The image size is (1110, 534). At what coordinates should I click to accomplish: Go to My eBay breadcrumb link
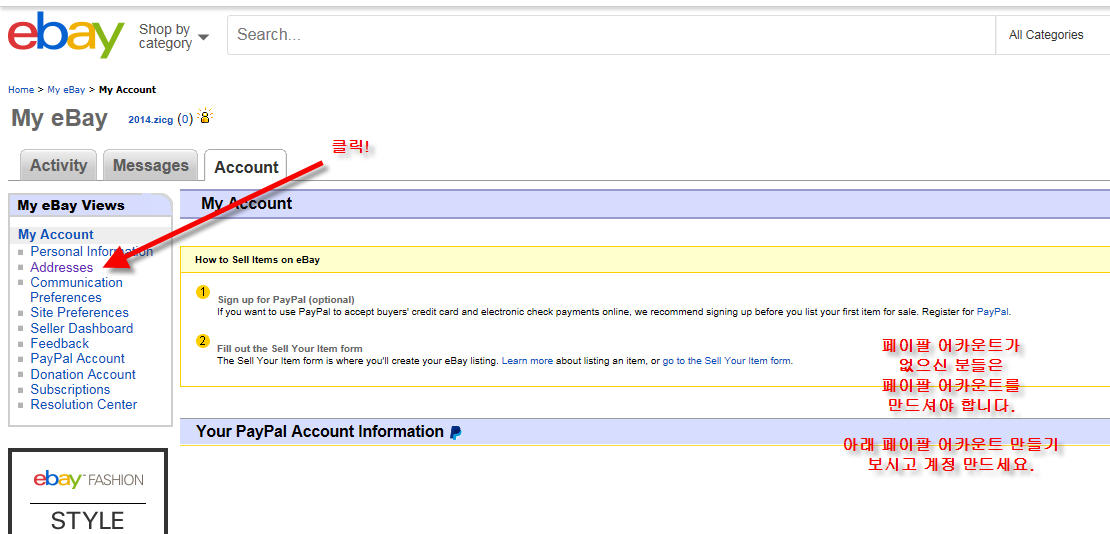(x=66, y=90)
